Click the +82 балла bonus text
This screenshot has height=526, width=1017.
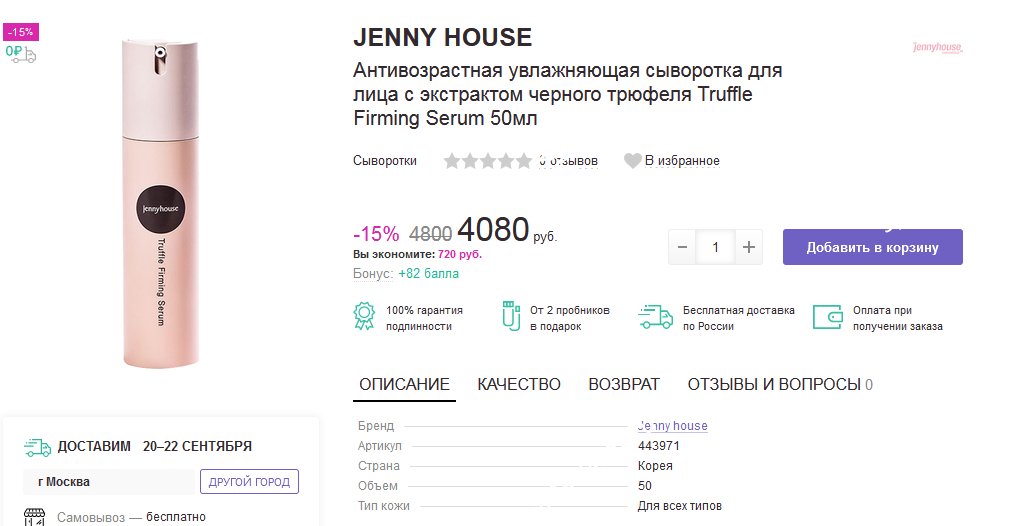(429, 274)
